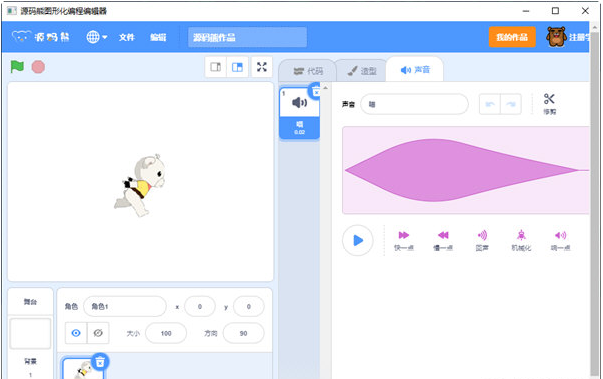
Task: Open the 编辑 menu
Action: (x=158, y=37)
